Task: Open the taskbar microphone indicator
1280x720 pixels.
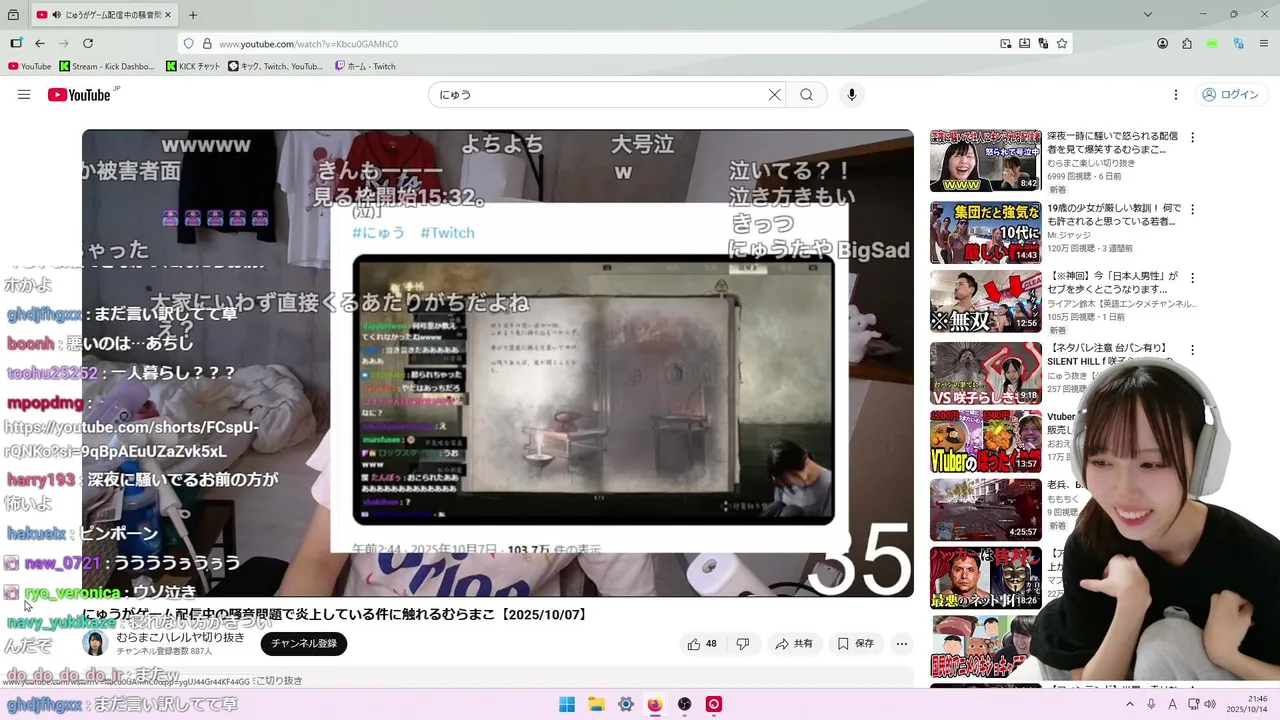Action: 1152,704
